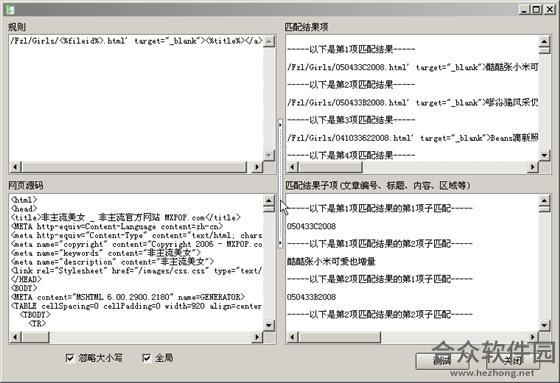Maximize the window
Image resolution: width=560 pixels, height=383 pixels.
point(536,10)
